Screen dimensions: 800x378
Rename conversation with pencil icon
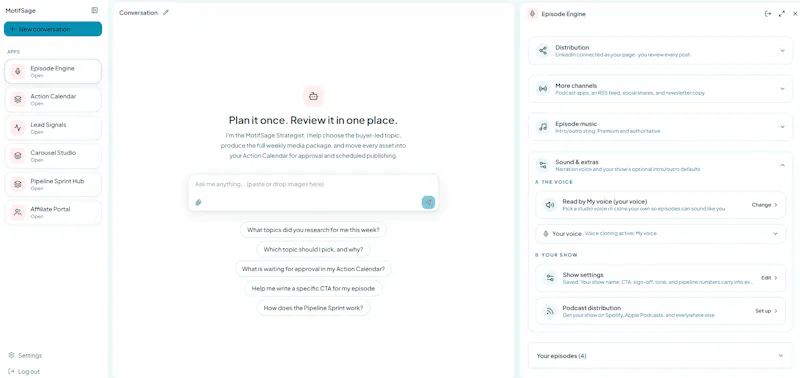(x=165, y=12)
